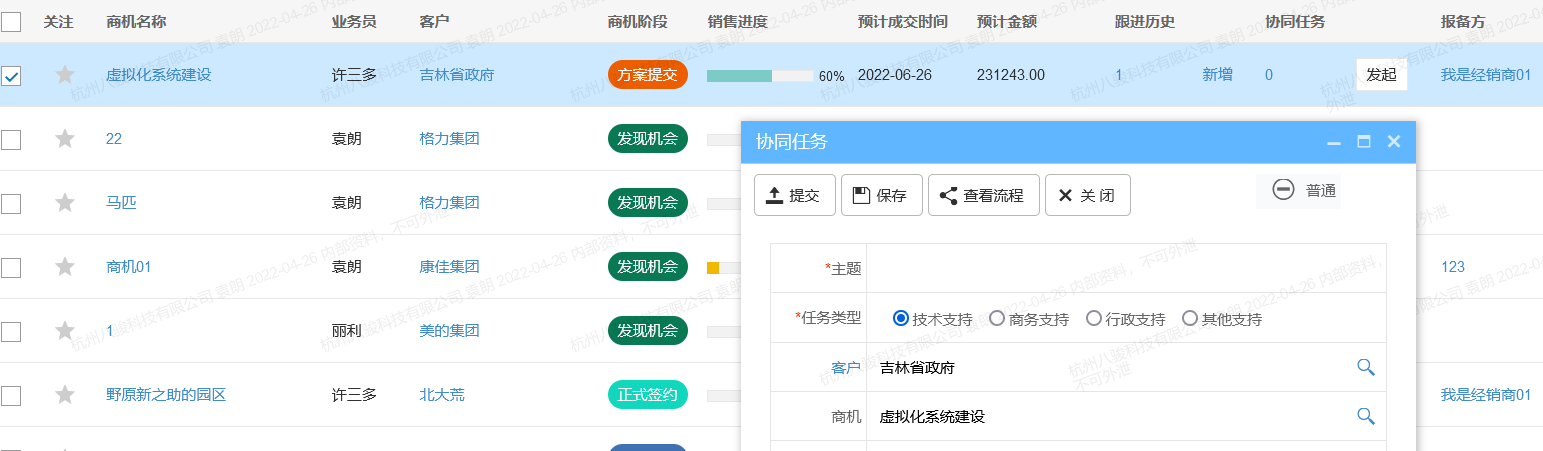This screenshot has height=451, width=1543.
Task: Toggle the select-all header checkbox
Action: point(11,21)
